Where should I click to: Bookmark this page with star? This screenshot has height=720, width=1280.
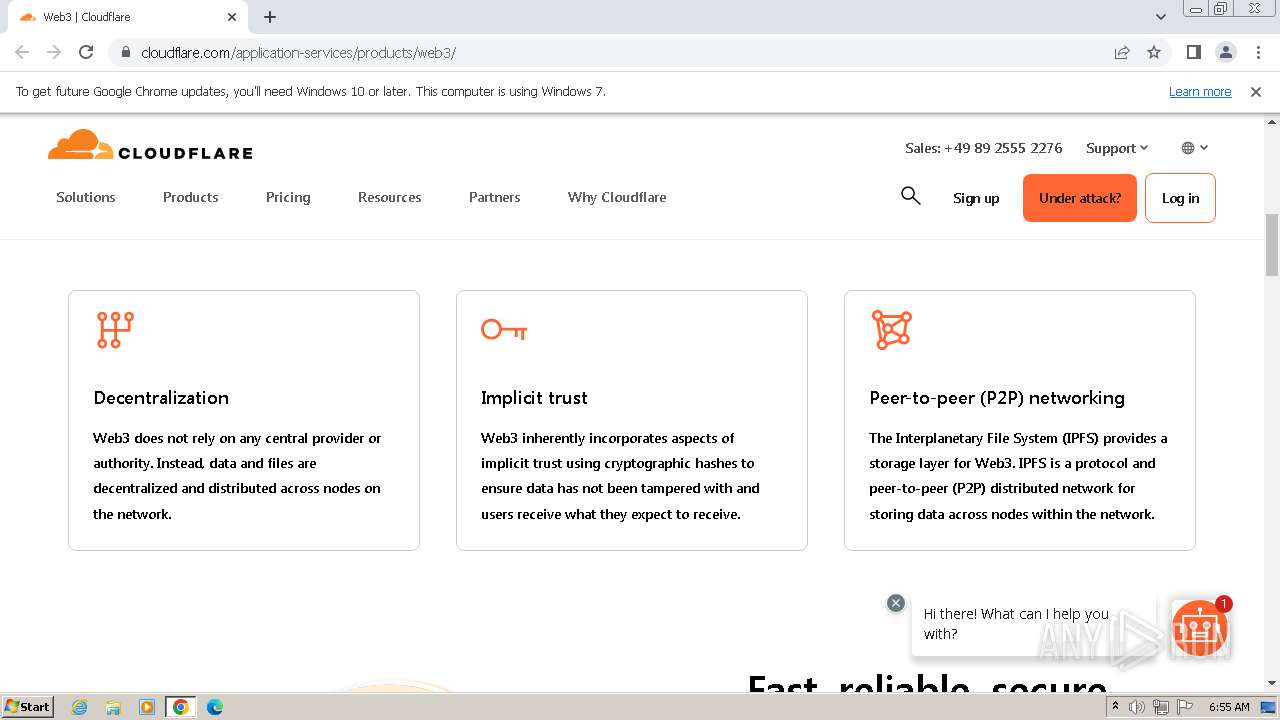pyautogui.click(x=1154, y=52)
